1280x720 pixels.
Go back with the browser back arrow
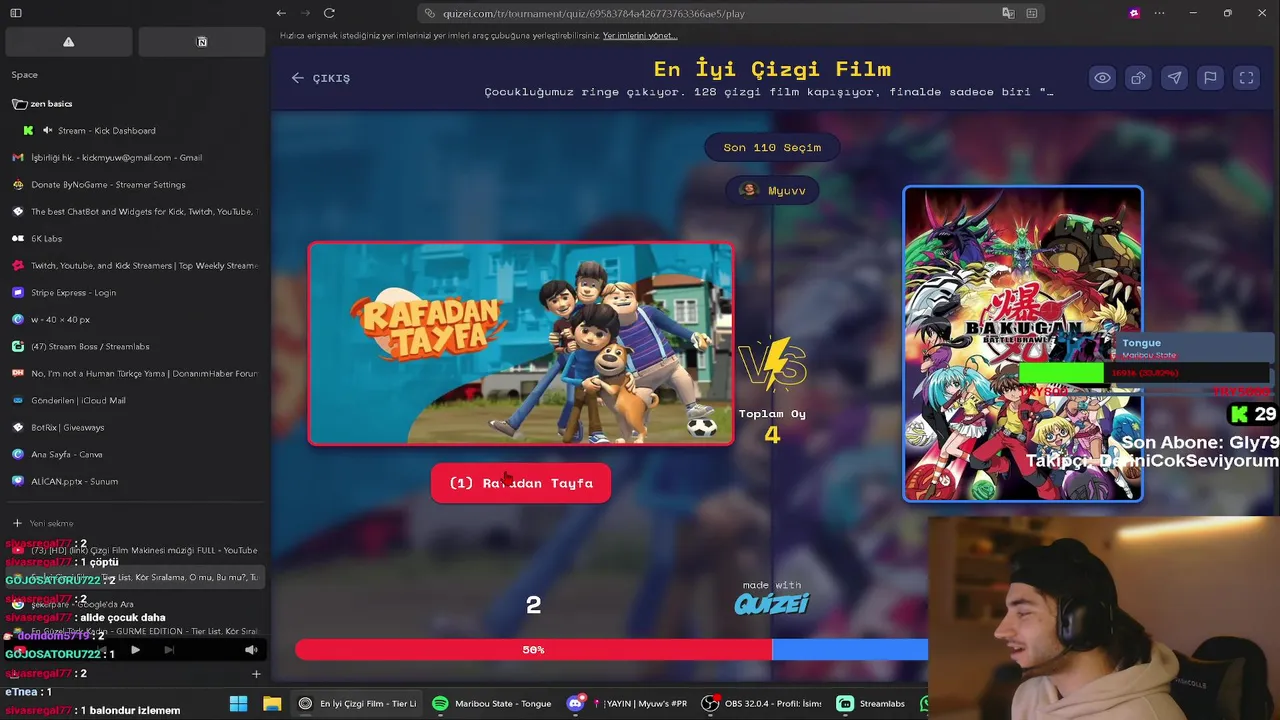[x=281, y=13]
